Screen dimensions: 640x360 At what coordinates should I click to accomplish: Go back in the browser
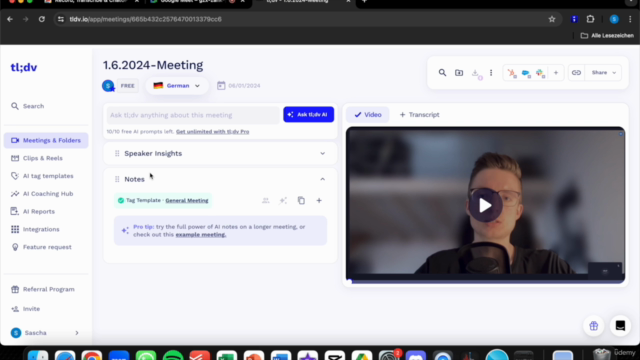(x=10, y=19)
